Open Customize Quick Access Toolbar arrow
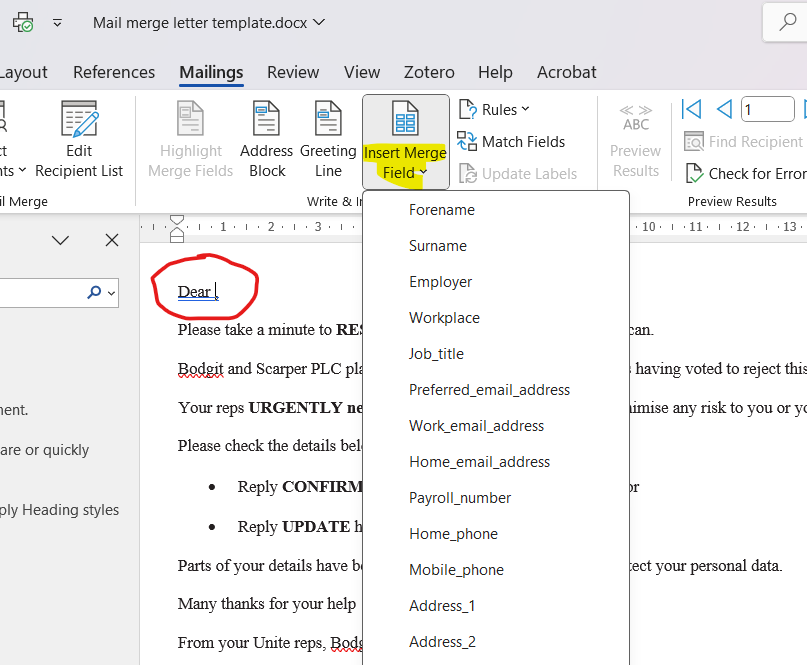The image size is (807, 665). click(57, 23)
